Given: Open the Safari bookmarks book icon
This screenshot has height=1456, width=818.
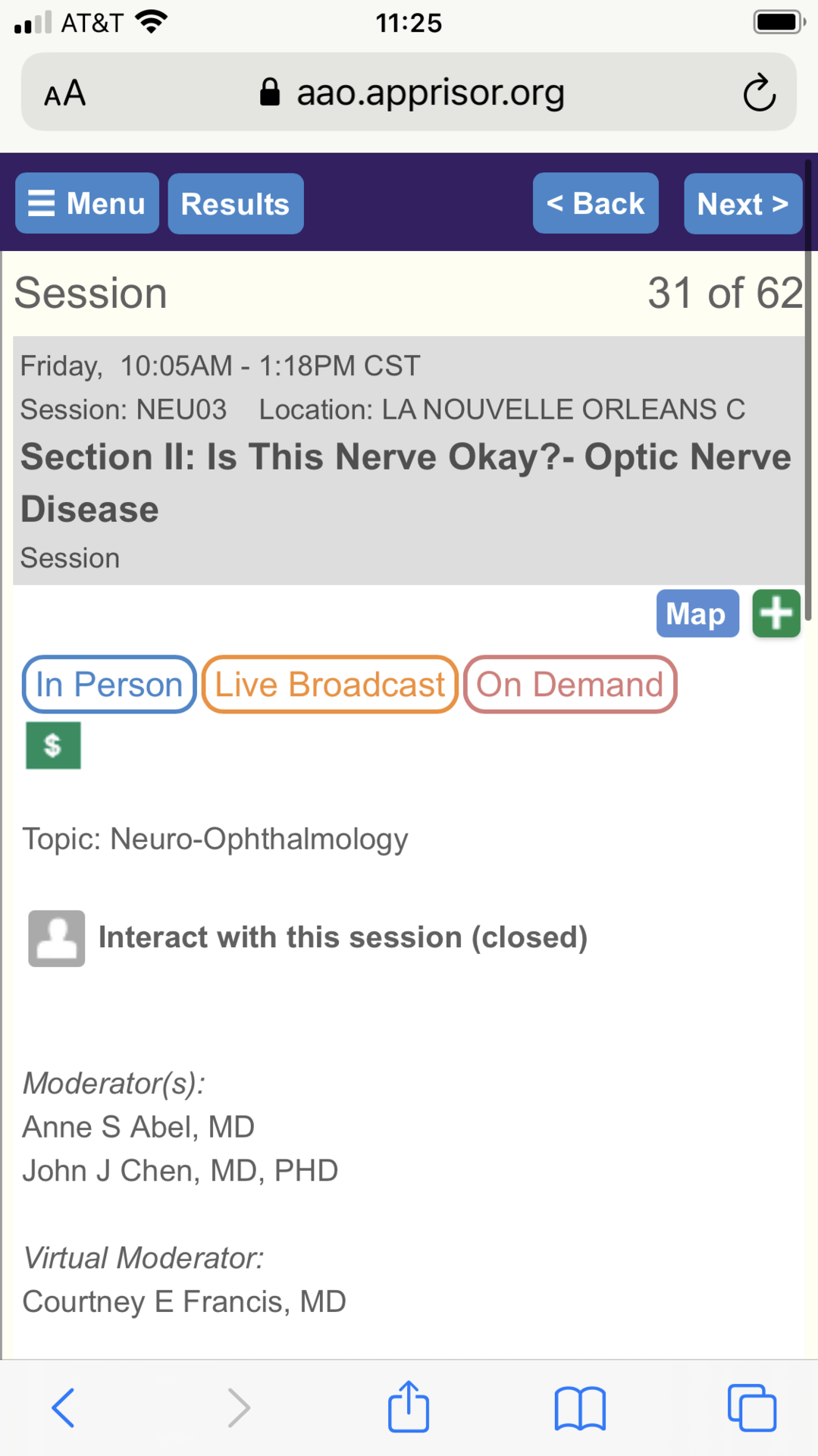Looking at the screenshot, I should tap(580, 1408).
